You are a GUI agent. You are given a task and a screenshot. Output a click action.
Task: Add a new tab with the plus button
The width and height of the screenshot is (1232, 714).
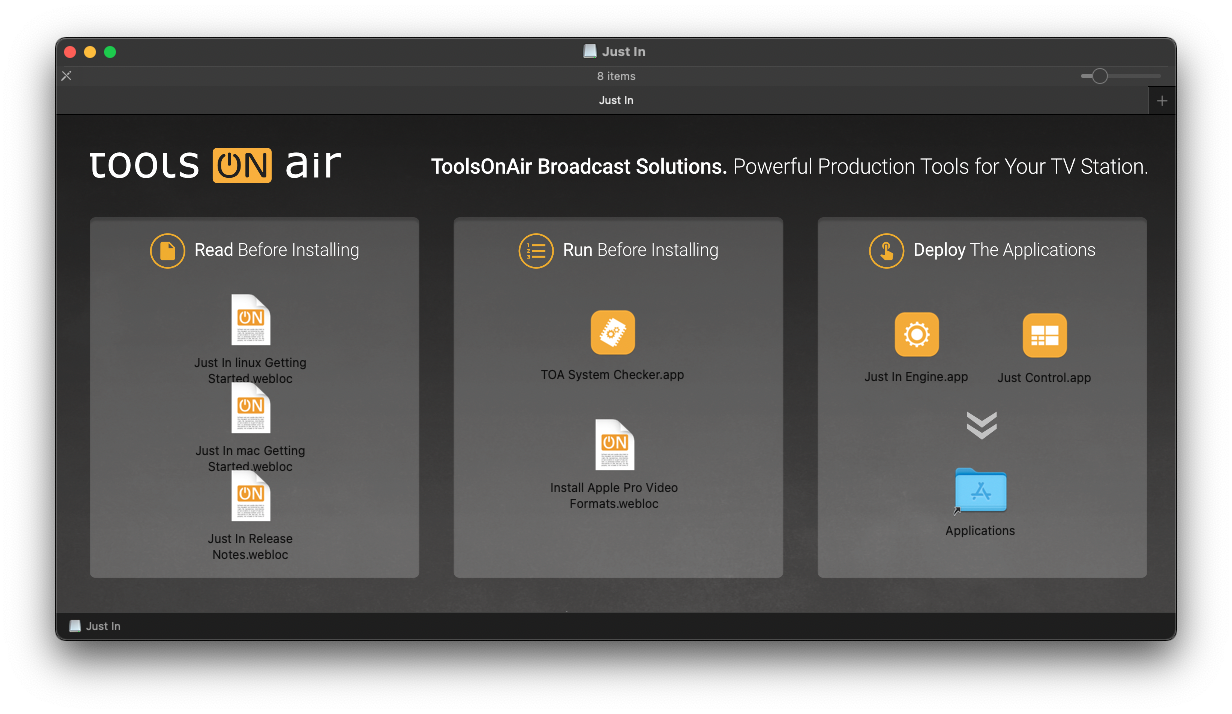1162,101
